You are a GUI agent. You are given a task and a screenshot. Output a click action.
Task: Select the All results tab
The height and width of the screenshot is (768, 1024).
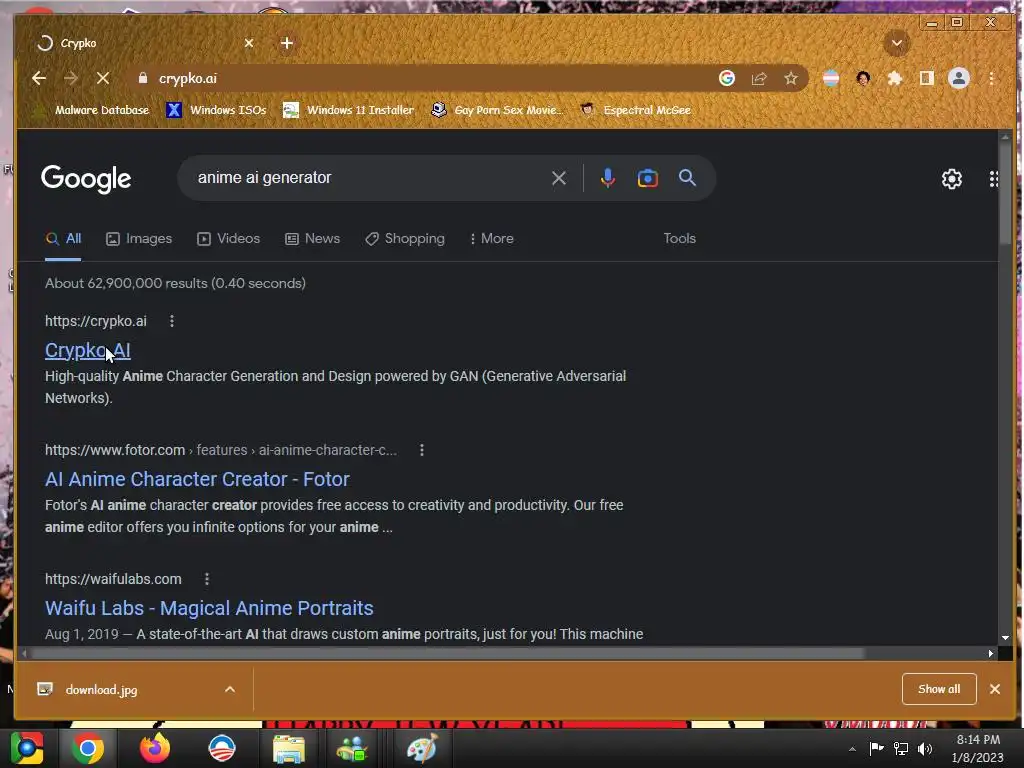(x=63, y=238)
